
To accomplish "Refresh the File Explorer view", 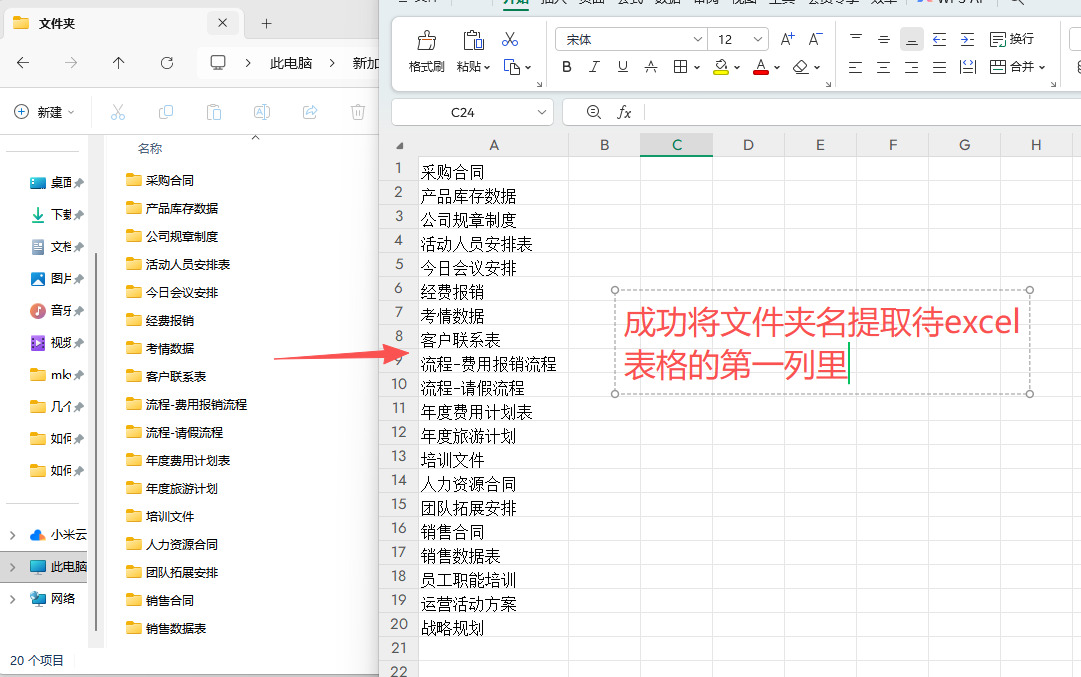I will 167,63.
